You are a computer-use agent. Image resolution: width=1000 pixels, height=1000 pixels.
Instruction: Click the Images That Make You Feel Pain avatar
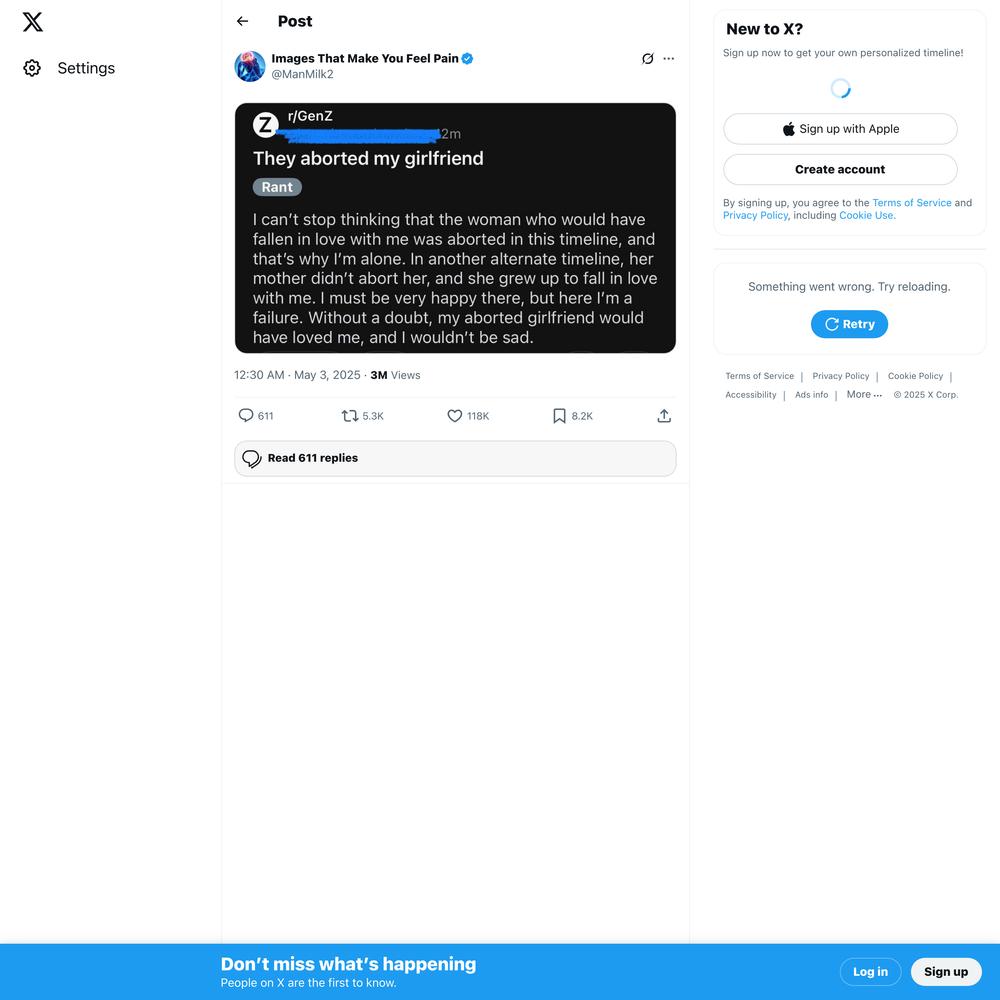point(249,66)
